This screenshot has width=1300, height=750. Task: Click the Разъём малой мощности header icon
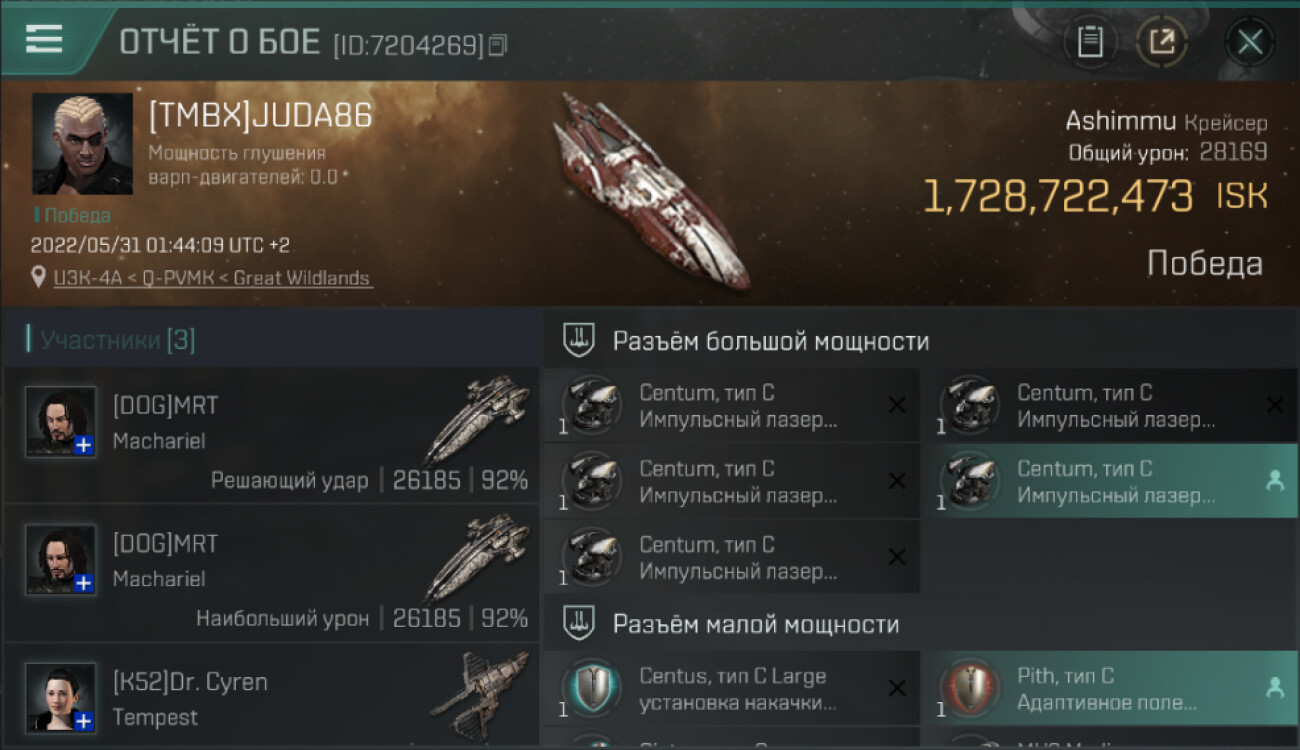(579, 624)
